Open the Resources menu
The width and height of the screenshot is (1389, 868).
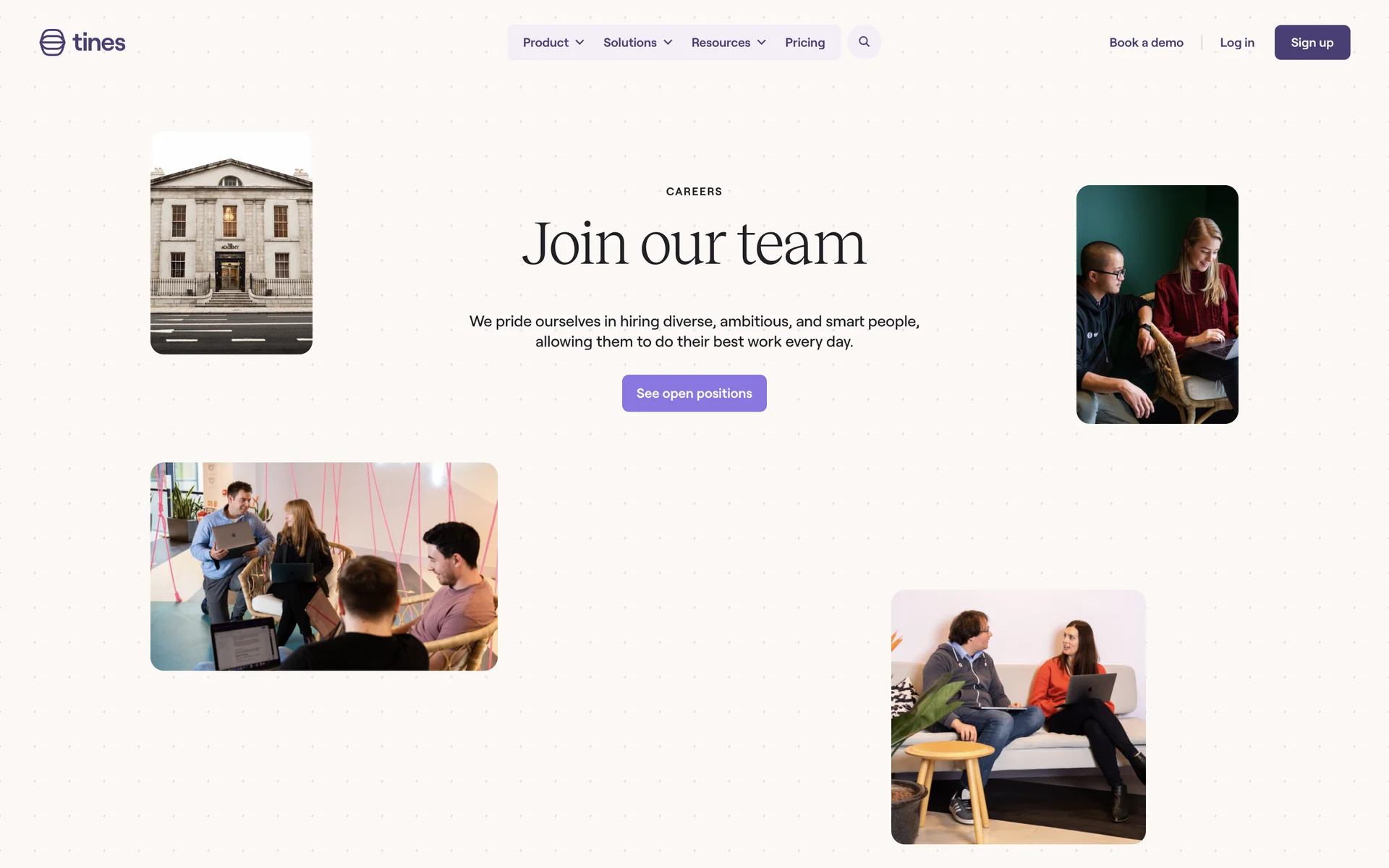coord(729,43)
